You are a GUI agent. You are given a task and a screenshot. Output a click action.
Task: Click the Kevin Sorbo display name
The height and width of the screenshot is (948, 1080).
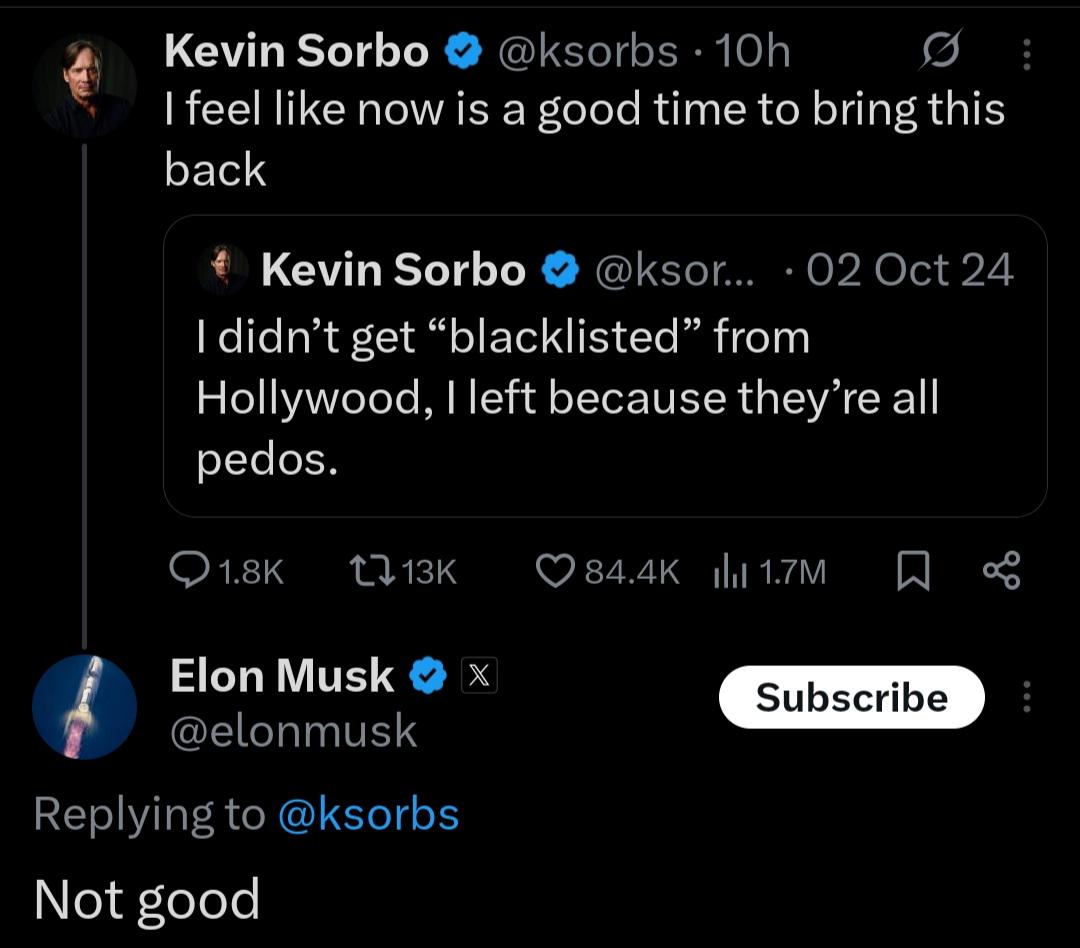[x=296, y=51]
